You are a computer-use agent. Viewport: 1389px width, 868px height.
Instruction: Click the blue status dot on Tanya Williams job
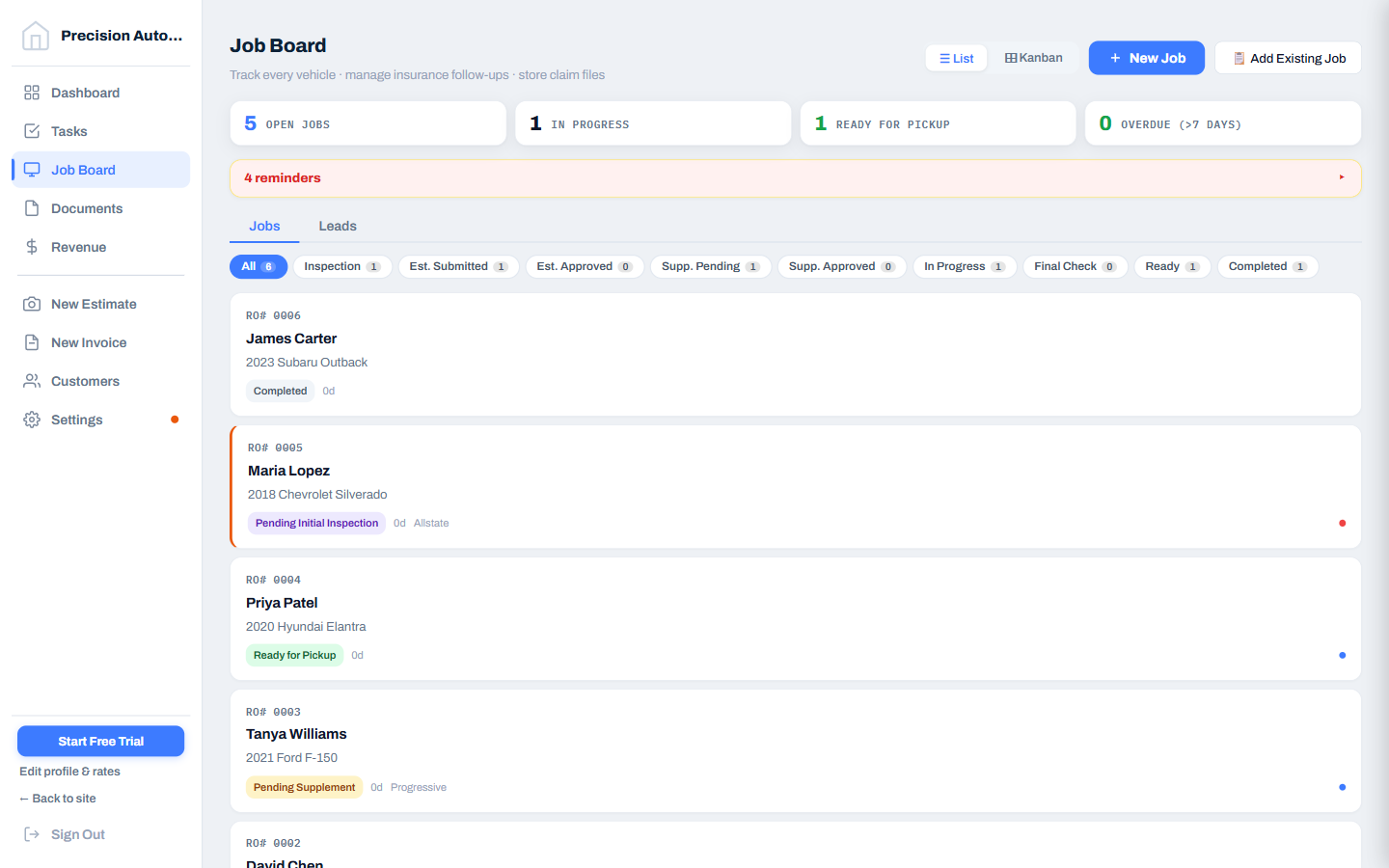tap(1342, 787)
